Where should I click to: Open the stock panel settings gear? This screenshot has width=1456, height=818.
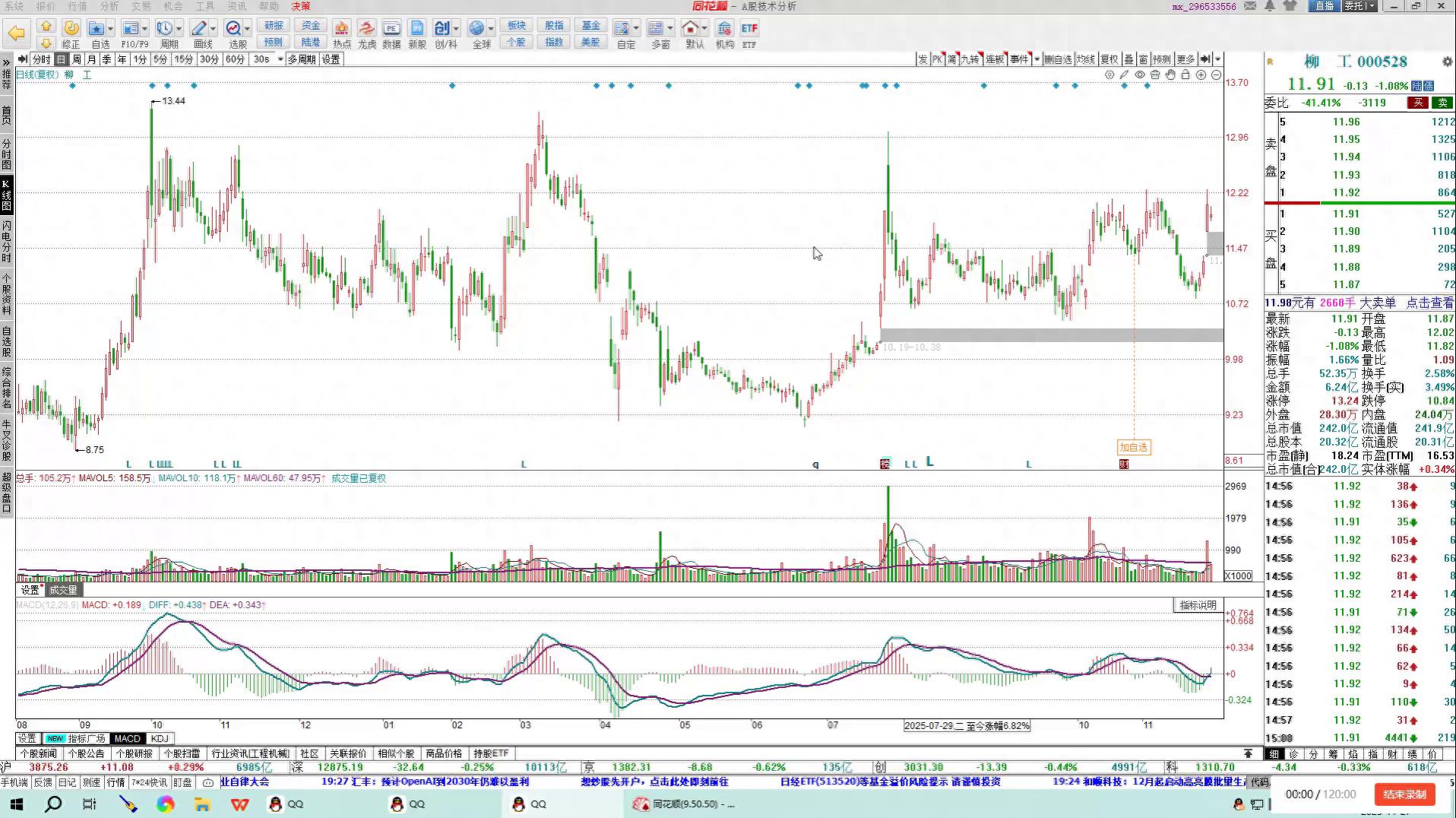[x=1447, y=62]
